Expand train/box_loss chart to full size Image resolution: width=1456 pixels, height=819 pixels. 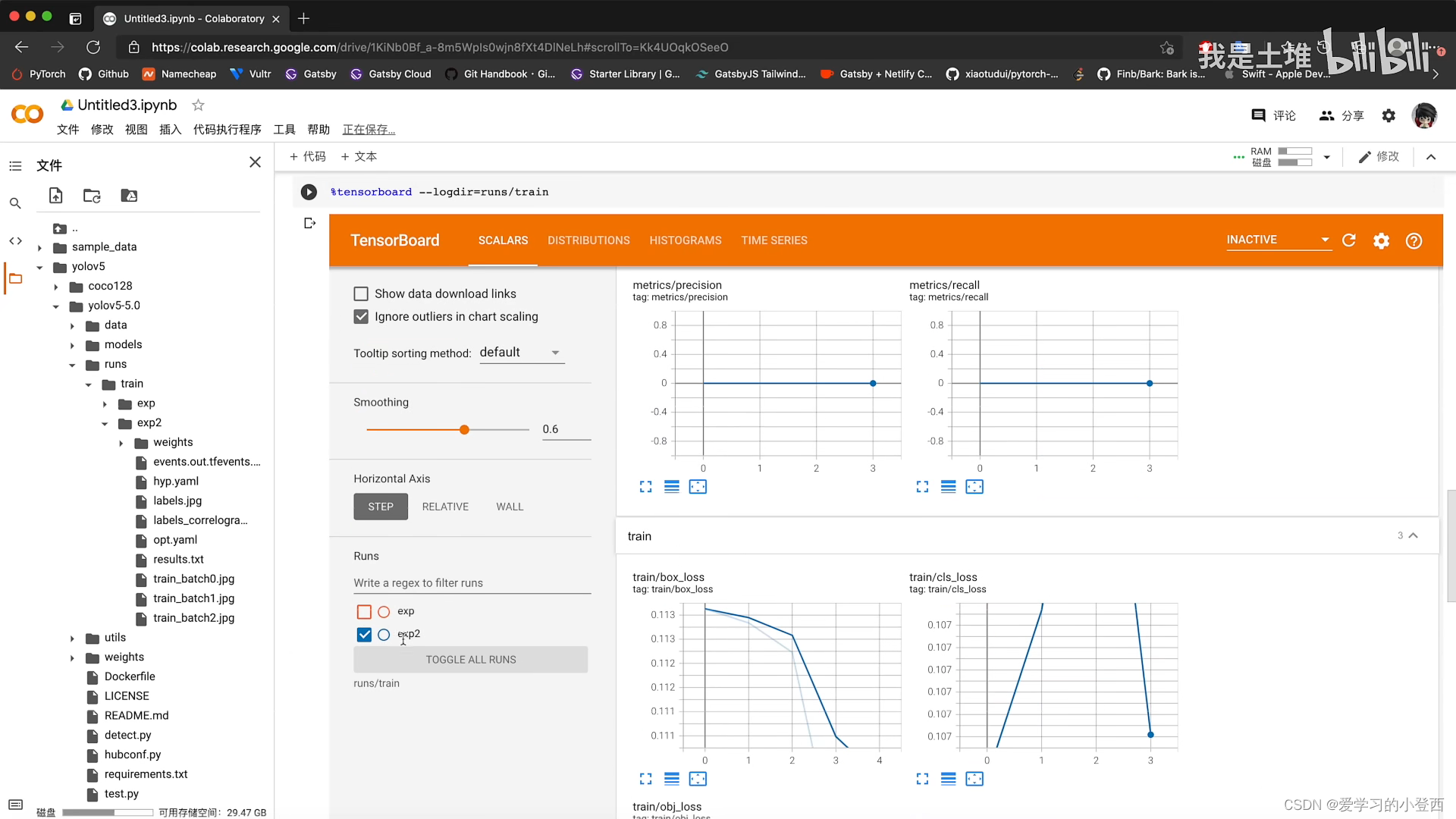tap(645, 779)
